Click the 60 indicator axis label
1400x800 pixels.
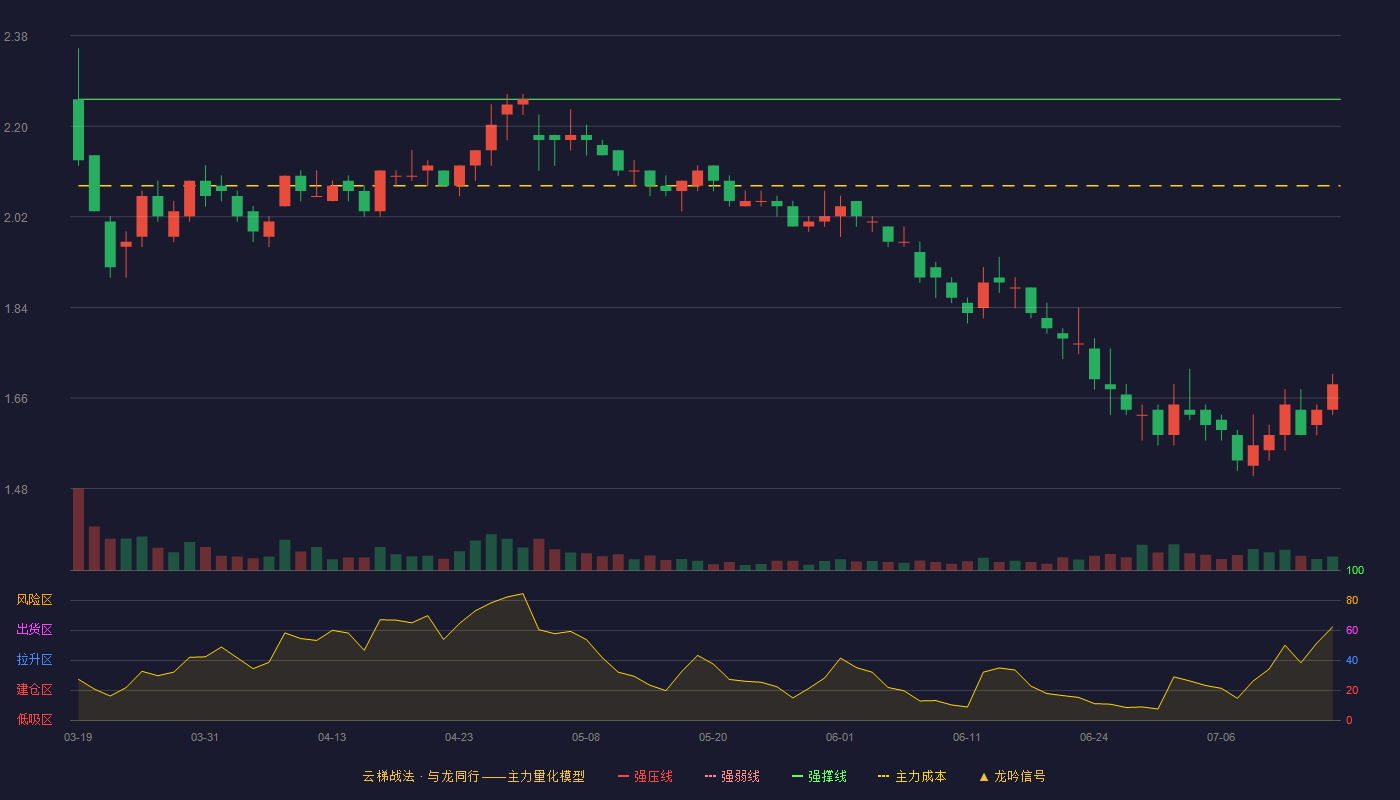[1352, 630]
